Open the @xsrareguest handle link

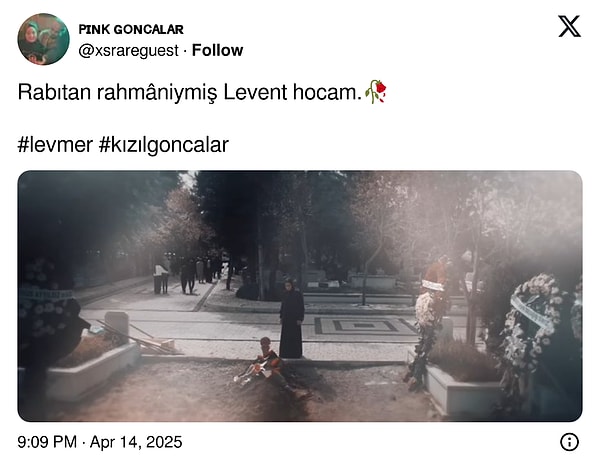coord(129,51)
